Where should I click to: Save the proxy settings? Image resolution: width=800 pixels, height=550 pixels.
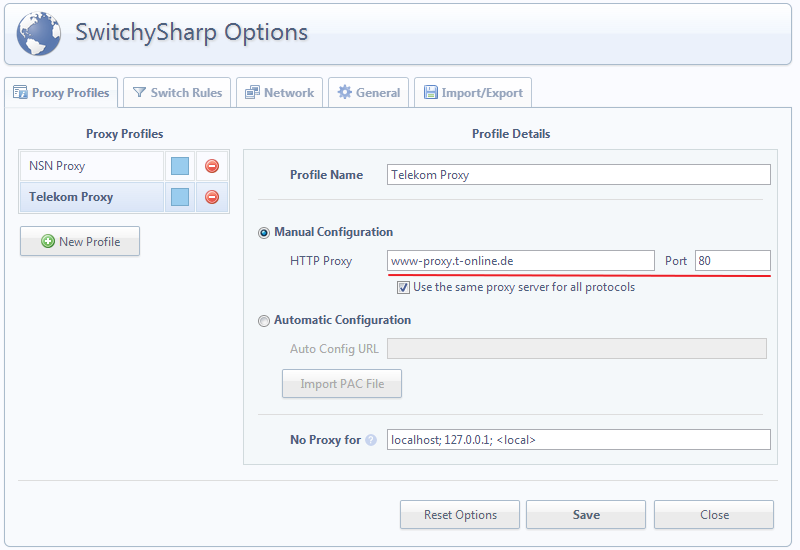click(586, 515)
